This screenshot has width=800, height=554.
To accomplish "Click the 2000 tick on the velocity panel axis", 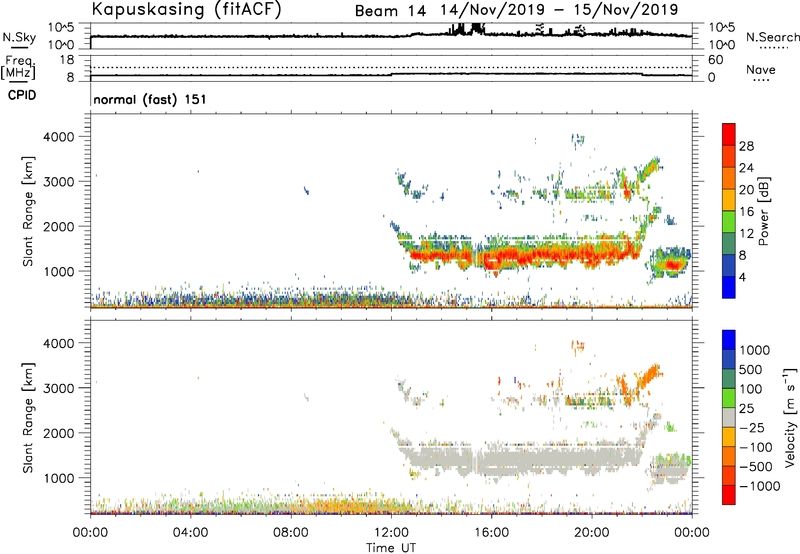I will point(58,433).
